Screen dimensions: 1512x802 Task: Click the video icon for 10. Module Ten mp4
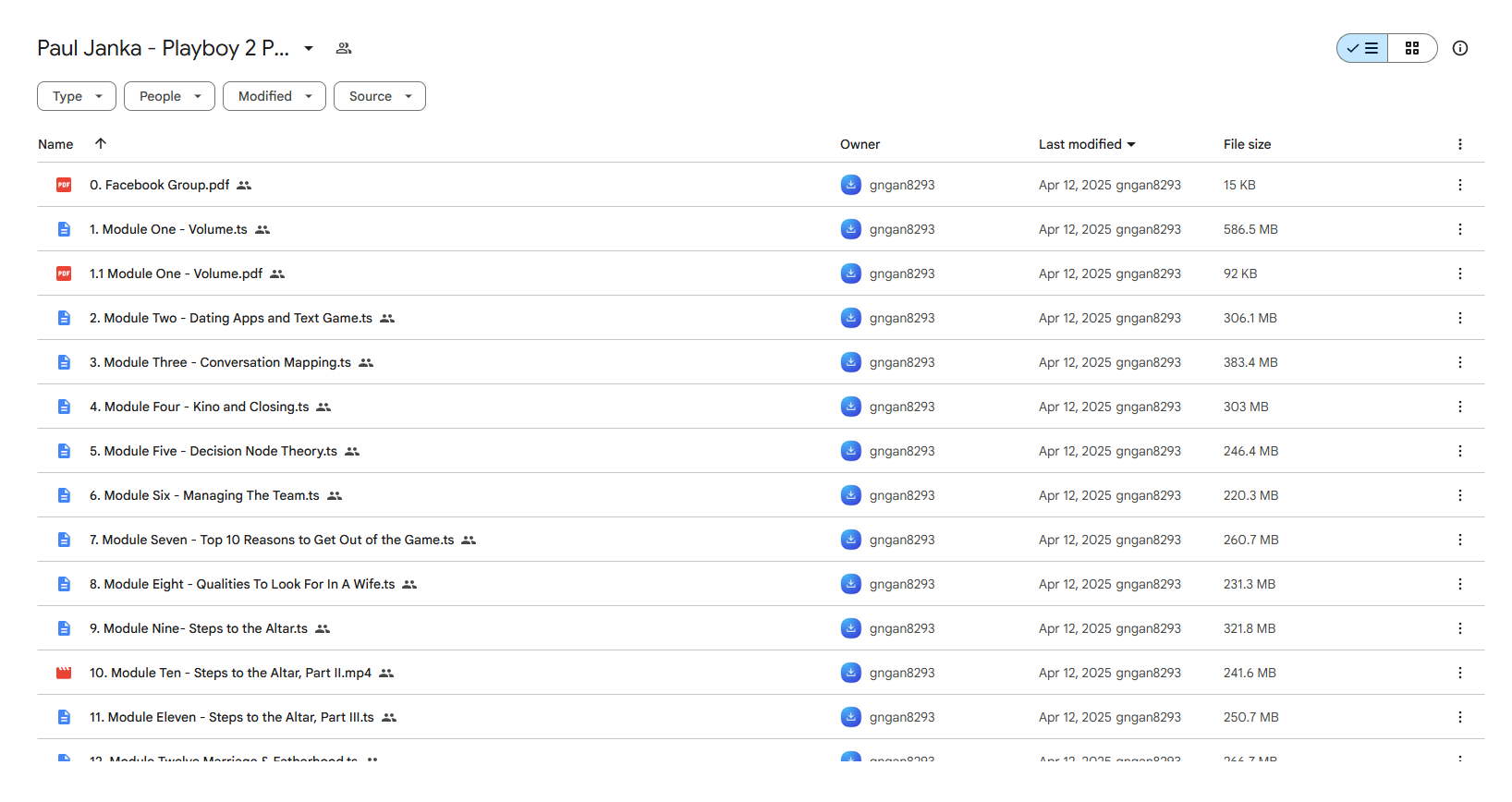(64, 673)
